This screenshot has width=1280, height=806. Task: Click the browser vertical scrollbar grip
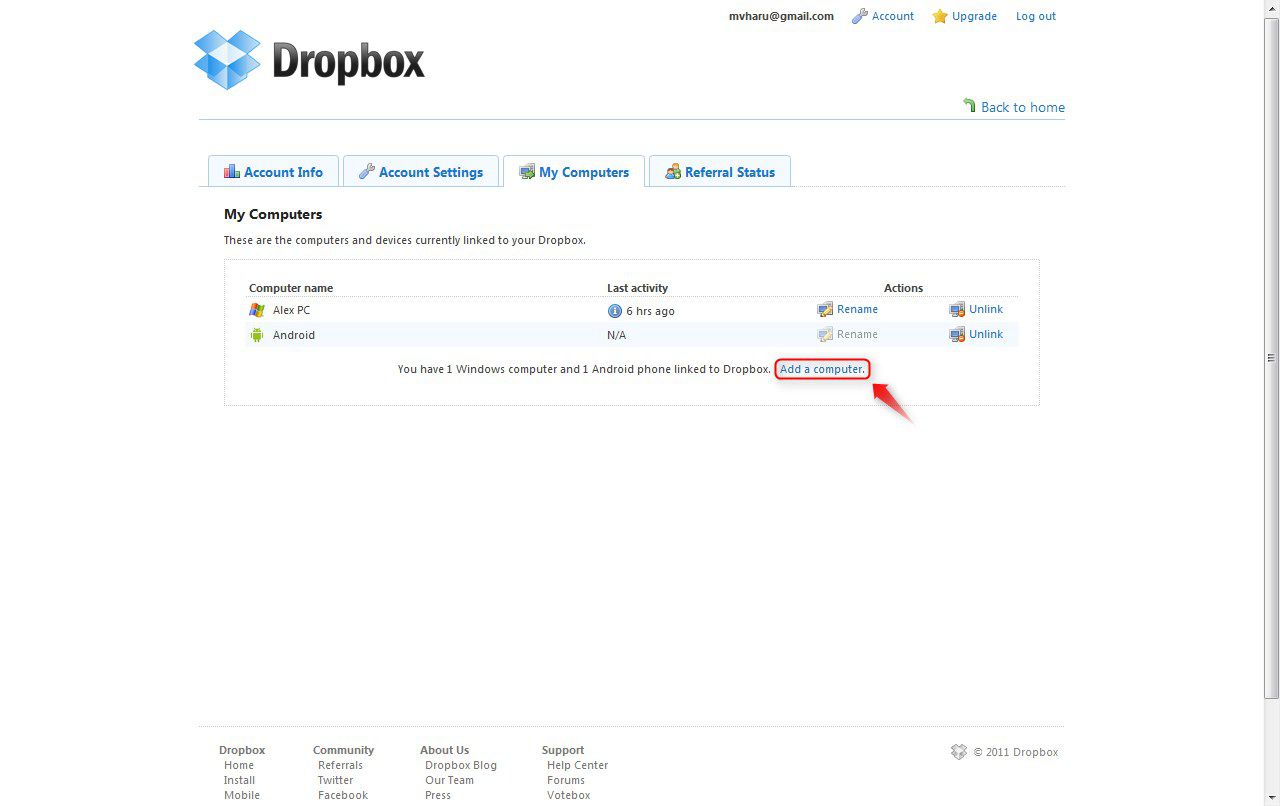point(1272,357)
